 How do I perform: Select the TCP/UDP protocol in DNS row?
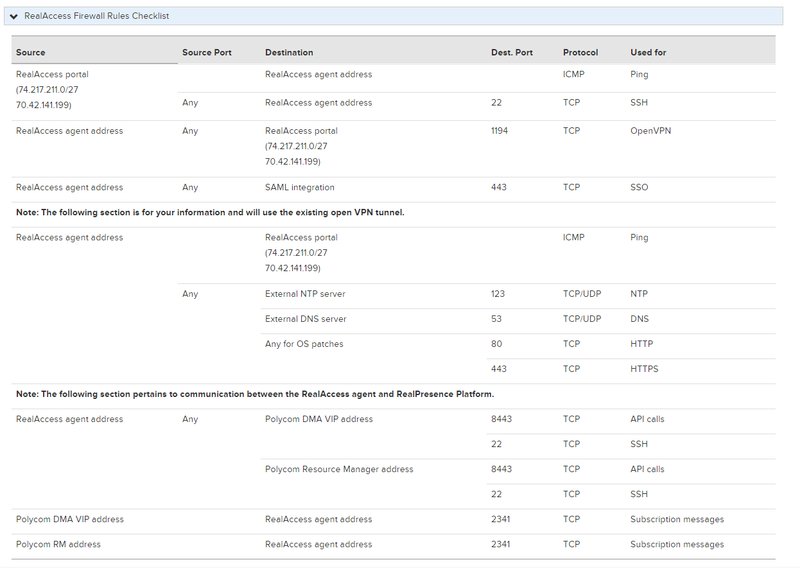[x=582, y=319]
